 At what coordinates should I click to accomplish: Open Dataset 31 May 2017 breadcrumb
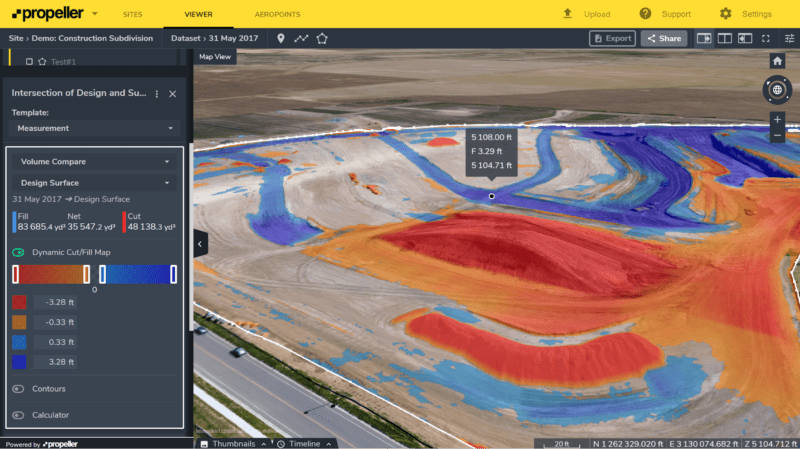click(214, 38)
